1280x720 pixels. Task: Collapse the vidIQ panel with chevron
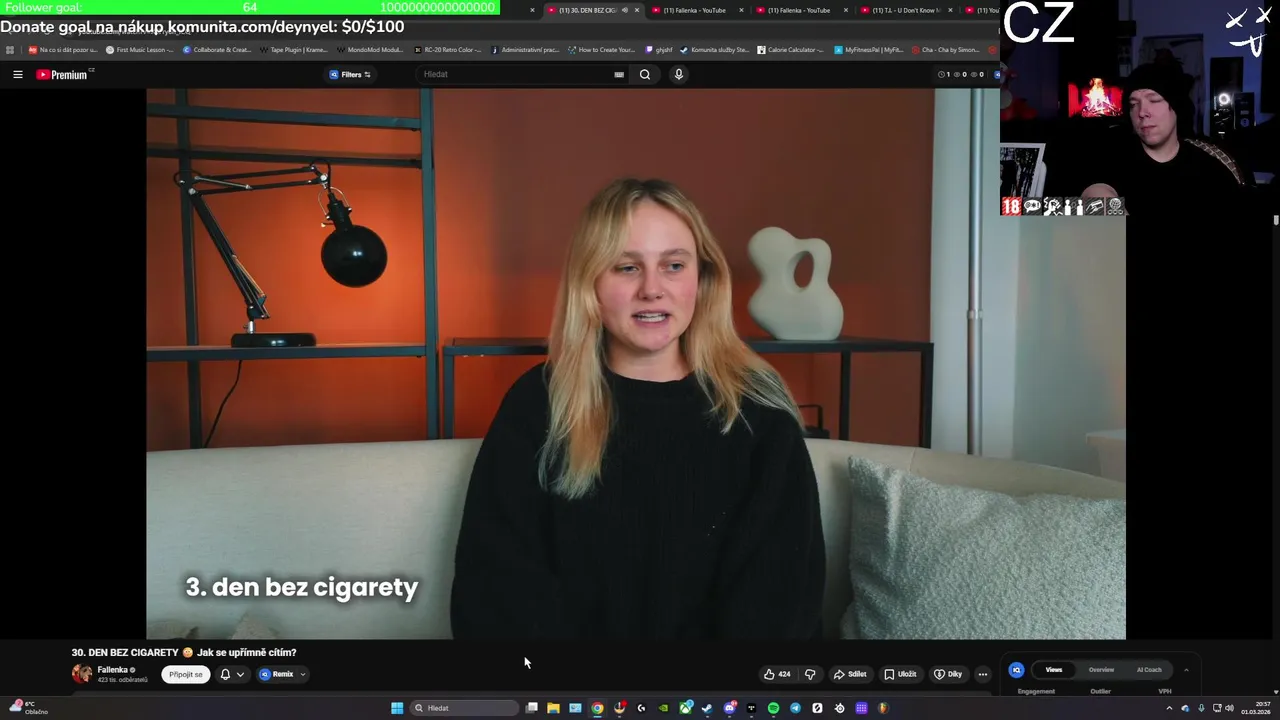(x=1186, y=670)
